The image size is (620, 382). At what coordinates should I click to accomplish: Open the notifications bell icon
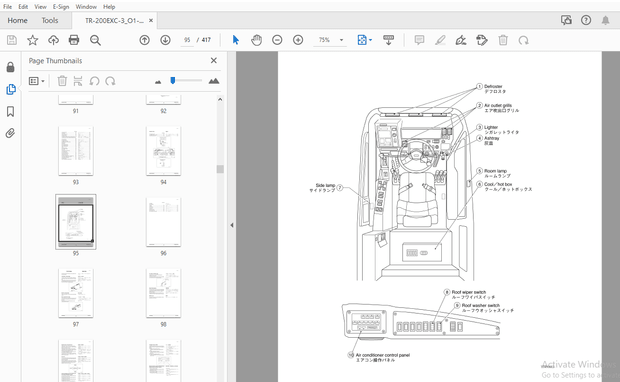605,20
